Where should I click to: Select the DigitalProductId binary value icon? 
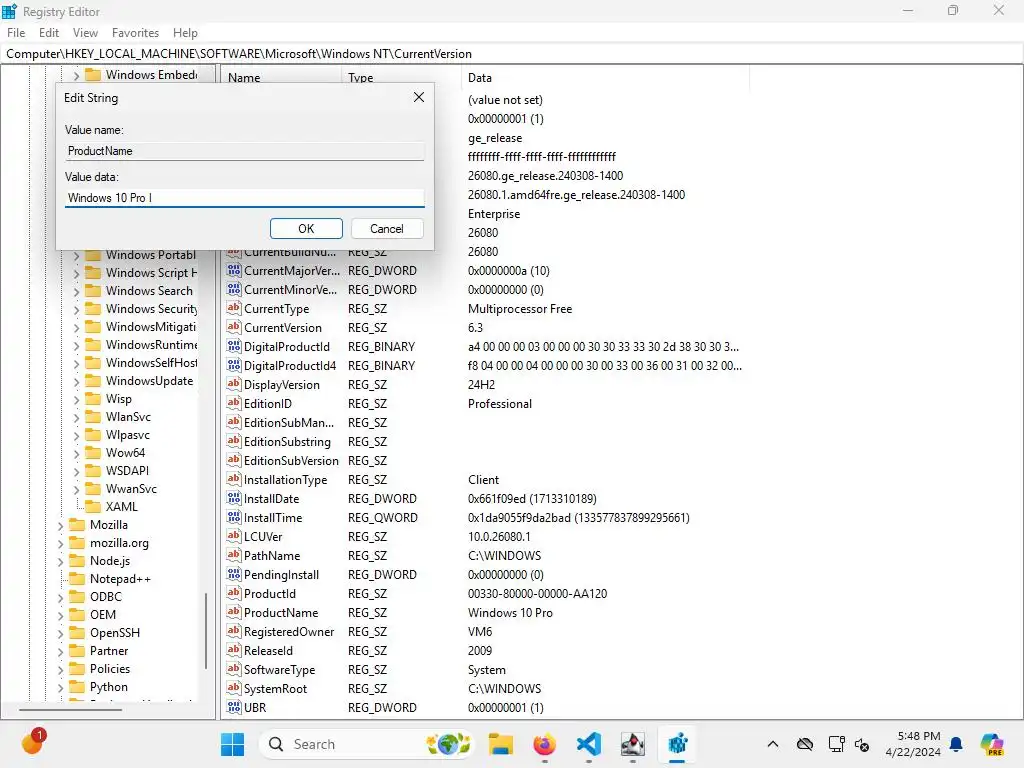pyautogui.click(x=234, y=346)
